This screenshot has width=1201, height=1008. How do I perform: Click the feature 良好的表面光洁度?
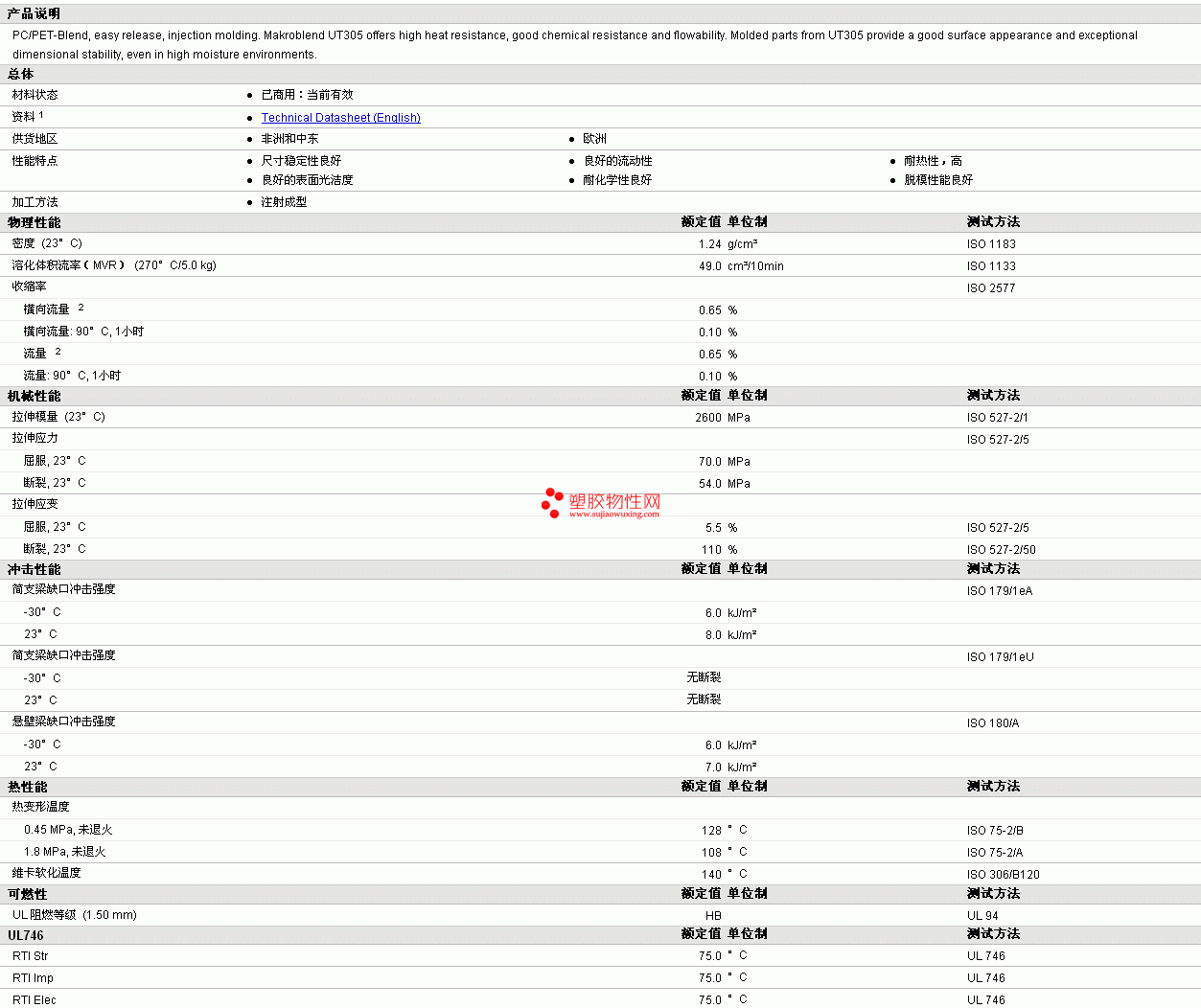pyautogui.click(x=307, y=180)
